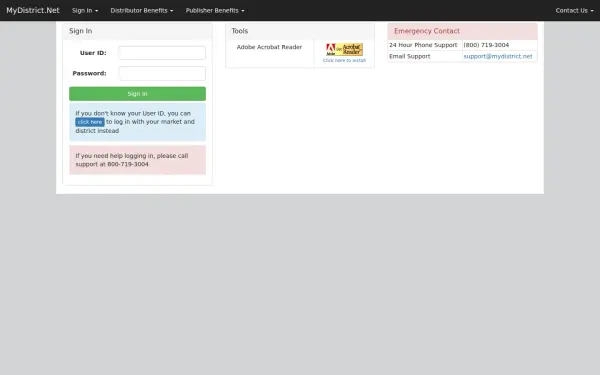Open the Contact Us dropdown
This screenshot has height=375, width=600.
click(574, 10)
